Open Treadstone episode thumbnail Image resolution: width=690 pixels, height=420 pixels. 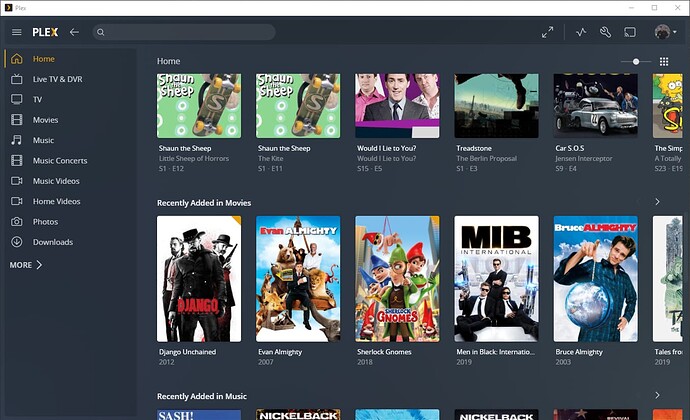[496, 106]
